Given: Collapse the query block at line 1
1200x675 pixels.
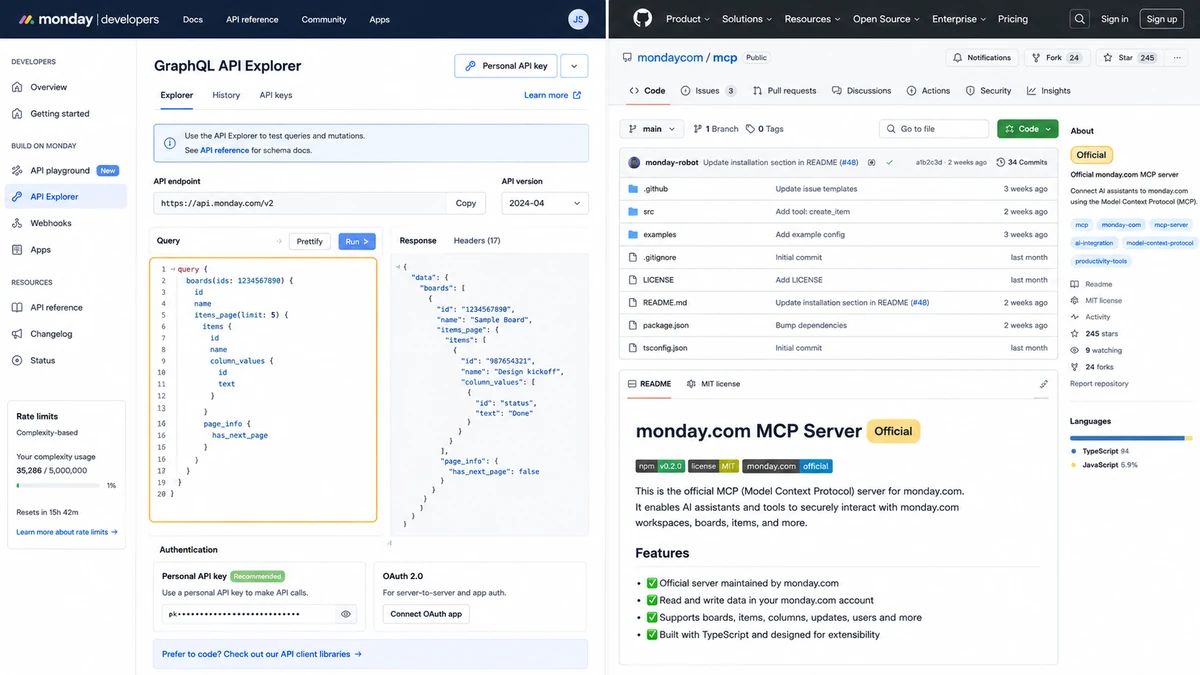Looking at the screenshot, I should pyautogui.click(x=172, y=269).
